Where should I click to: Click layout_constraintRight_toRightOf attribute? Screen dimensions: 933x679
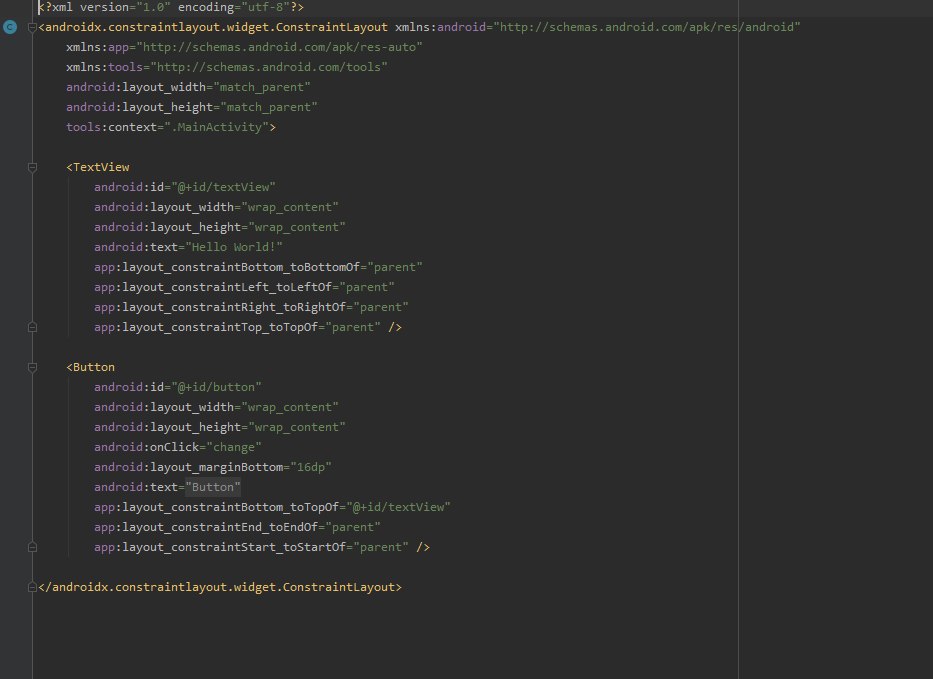click(x=251, y=307)
